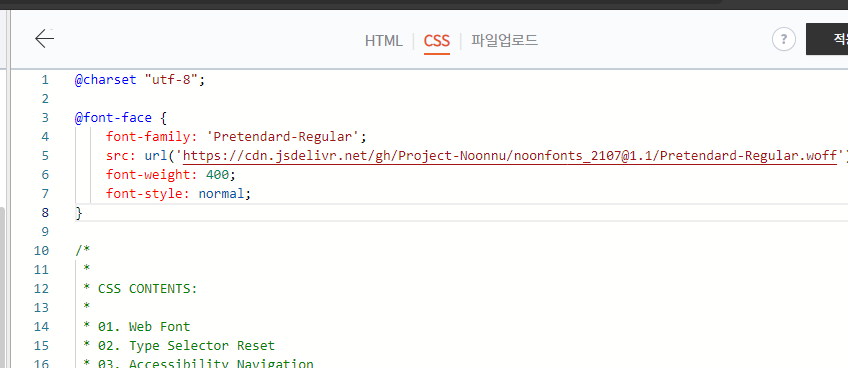
Task: Open the 파일업로드 tab
Action: [505, 41]
